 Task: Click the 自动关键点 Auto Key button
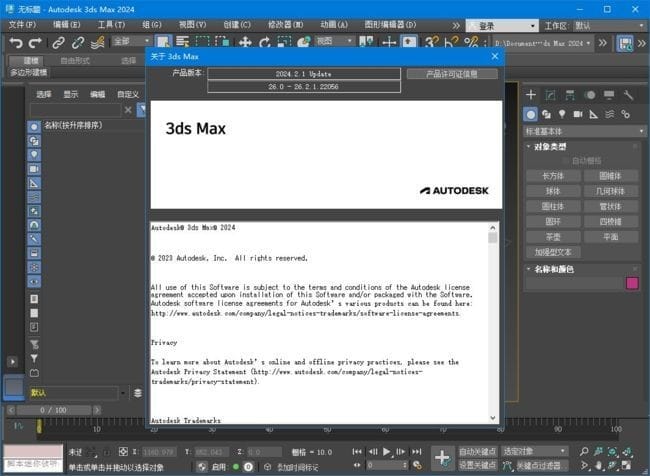coord(478,451)
